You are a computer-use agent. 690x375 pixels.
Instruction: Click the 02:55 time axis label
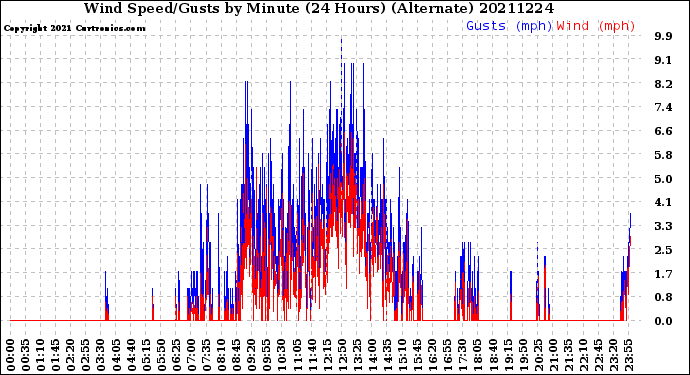[x=86, y=355]
